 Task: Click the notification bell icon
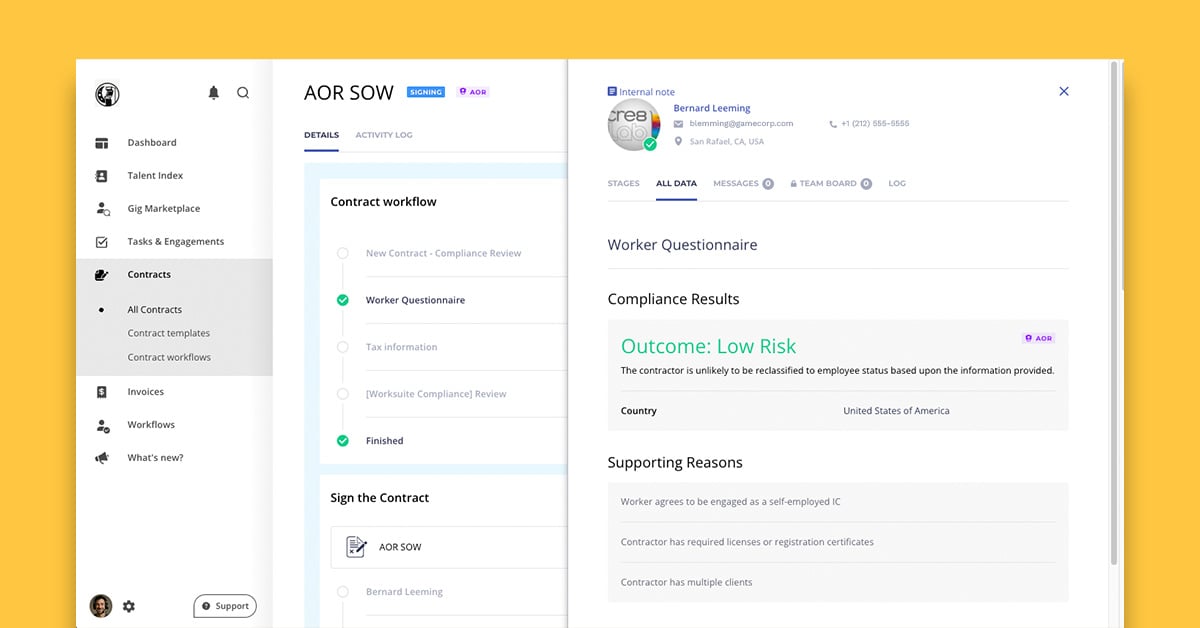pyautogui.click(x=213, y=93)
